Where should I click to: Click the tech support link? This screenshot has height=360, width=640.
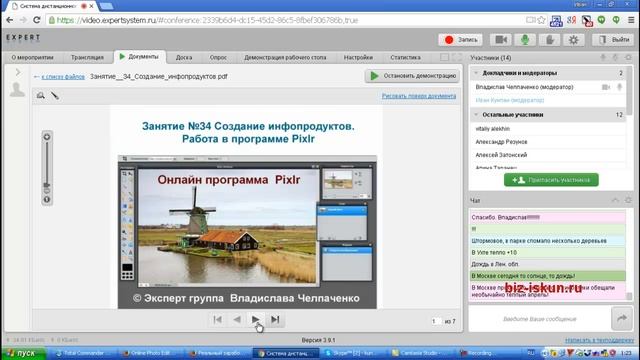point(600,340)
